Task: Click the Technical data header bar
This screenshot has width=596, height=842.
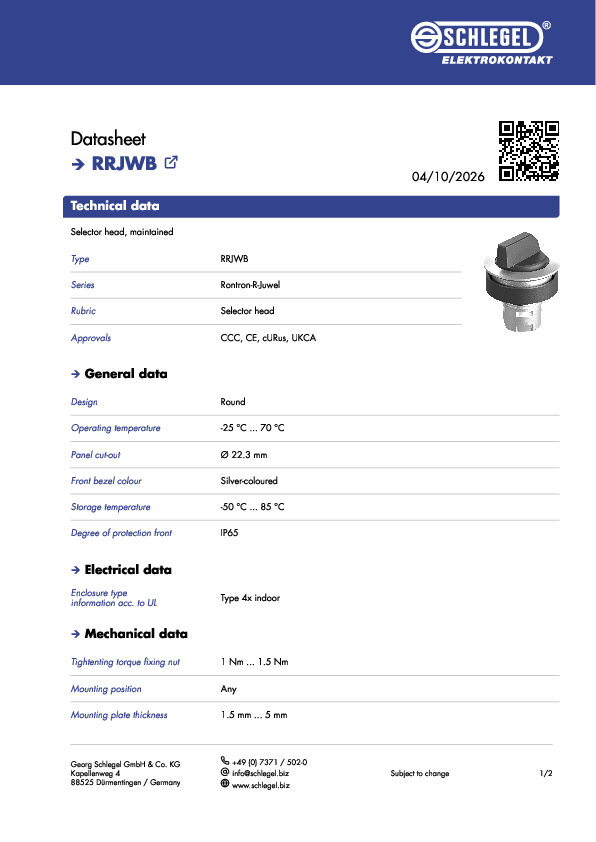Action: point(311,206)
